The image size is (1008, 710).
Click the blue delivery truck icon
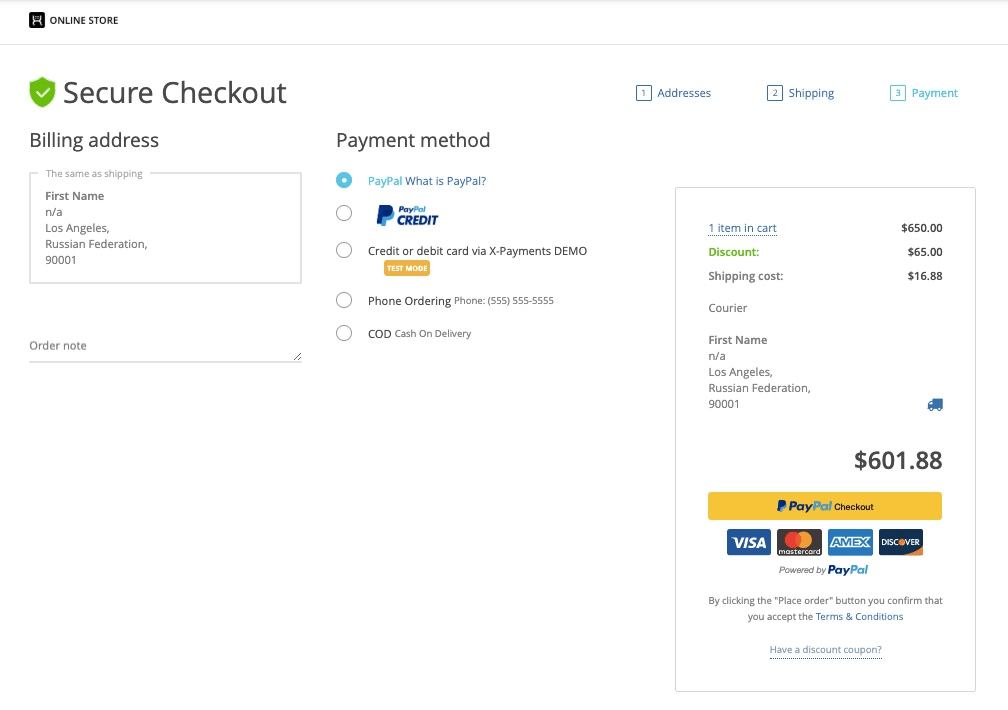[935, 404]
